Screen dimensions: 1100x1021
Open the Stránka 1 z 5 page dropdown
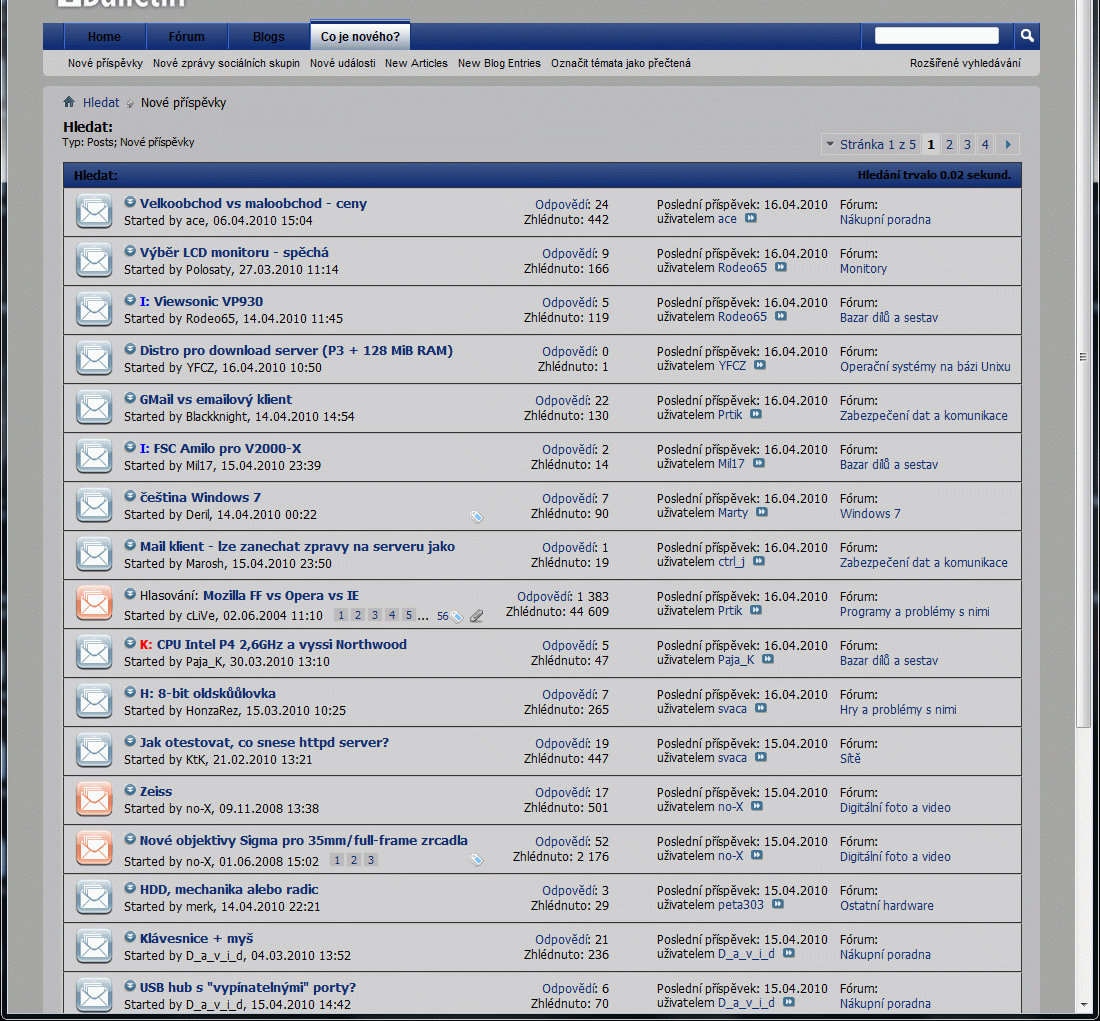[830, 145]
